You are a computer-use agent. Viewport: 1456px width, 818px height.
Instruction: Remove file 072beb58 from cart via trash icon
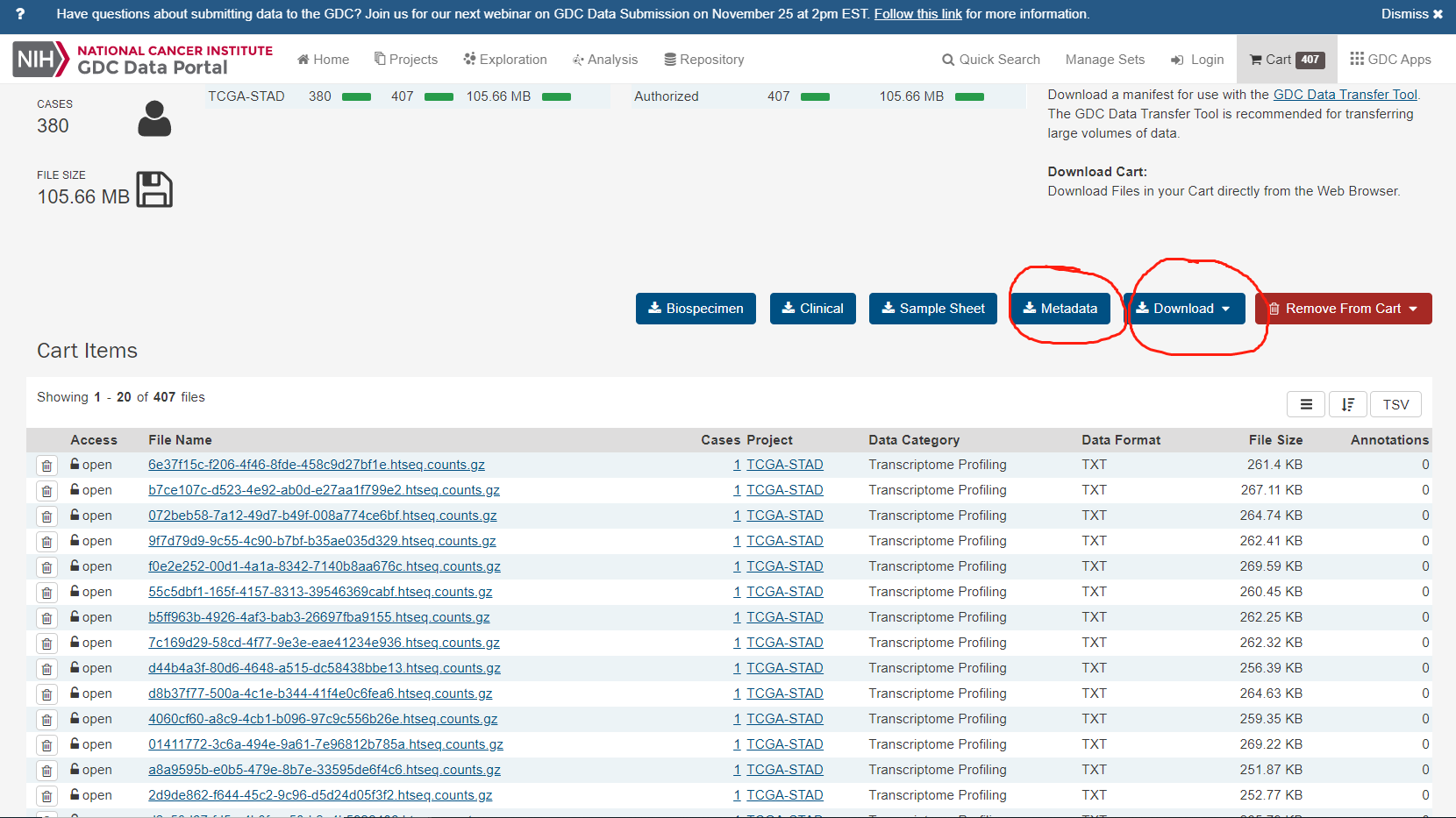[x=46, y=516]
